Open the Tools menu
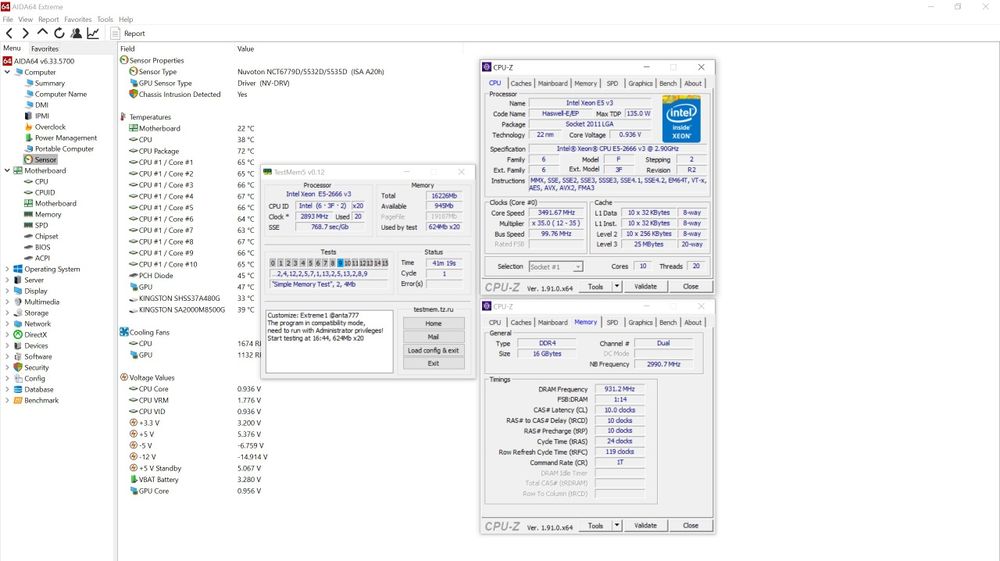1000x561 pixels. (x=105, y=19)
